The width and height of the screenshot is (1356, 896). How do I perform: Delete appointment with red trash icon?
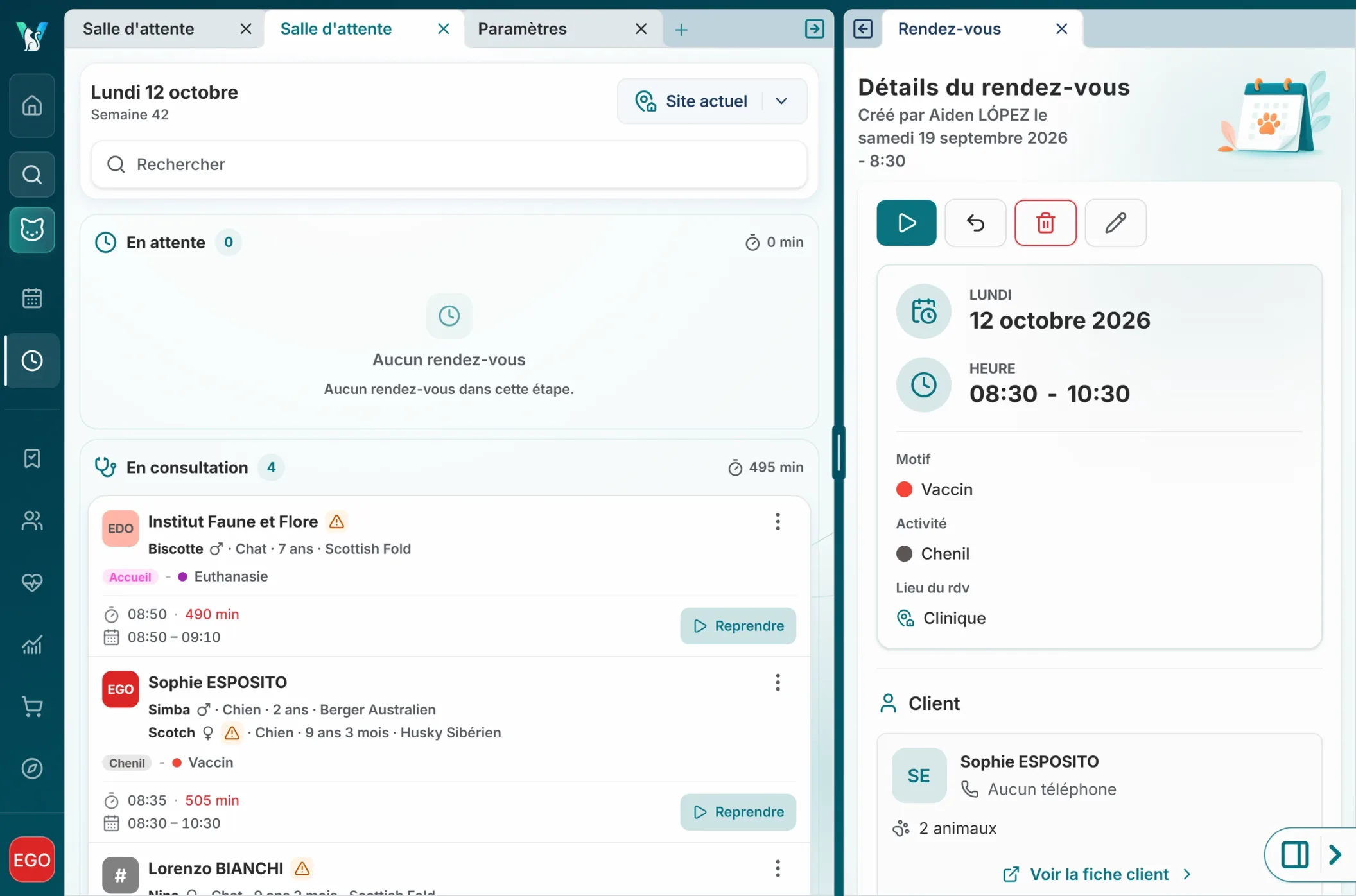pyautogui.click(x=1045, y=223)
